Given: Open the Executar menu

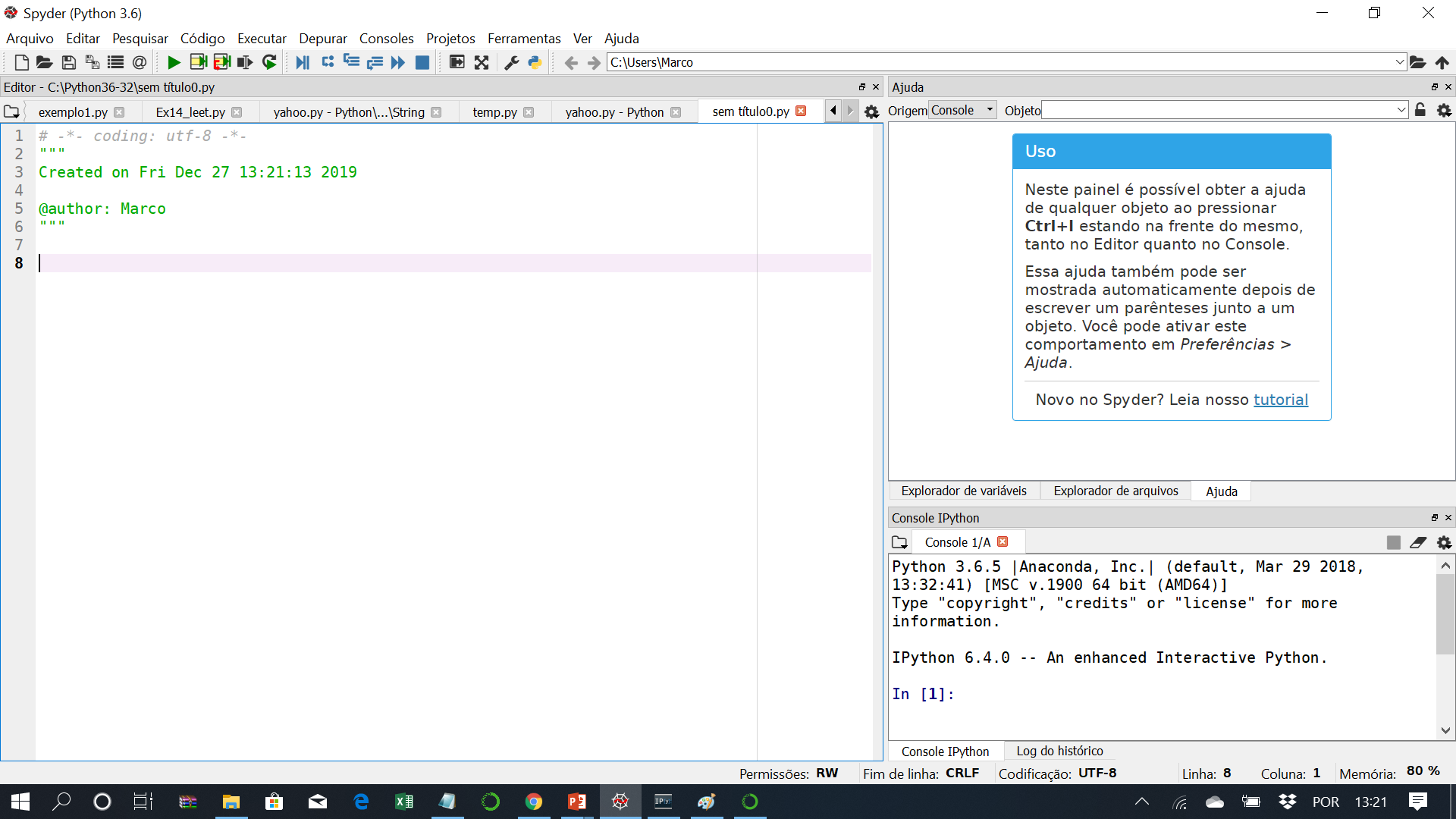Looking at the screenshot, I should [x=262, y=38].
